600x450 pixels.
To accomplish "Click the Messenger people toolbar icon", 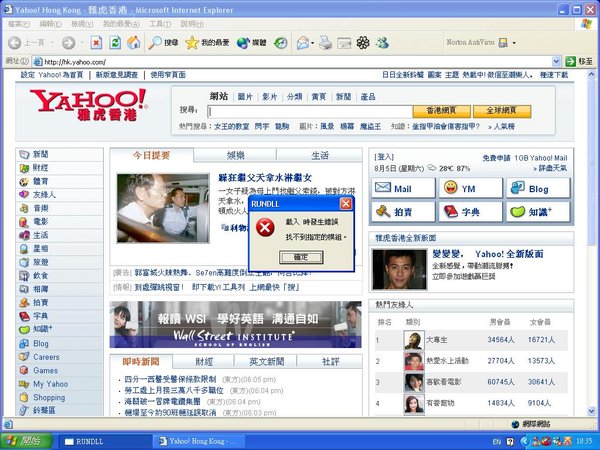I will 382,42.
